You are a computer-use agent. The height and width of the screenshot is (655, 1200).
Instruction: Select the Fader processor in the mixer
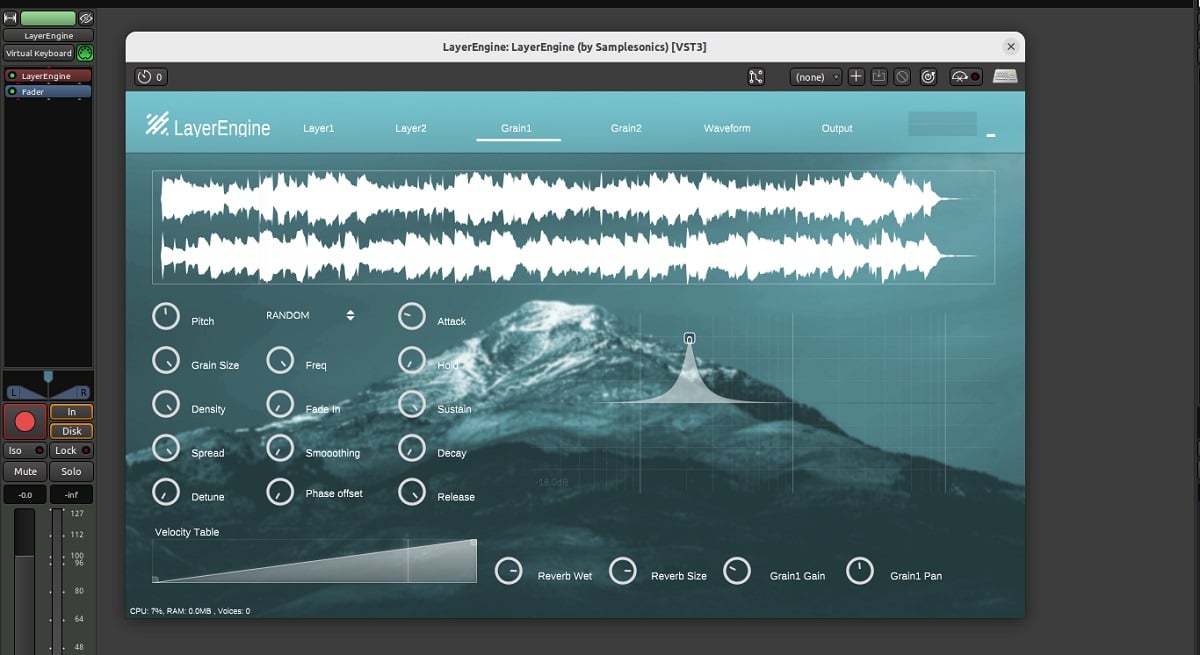pos(48,92)
